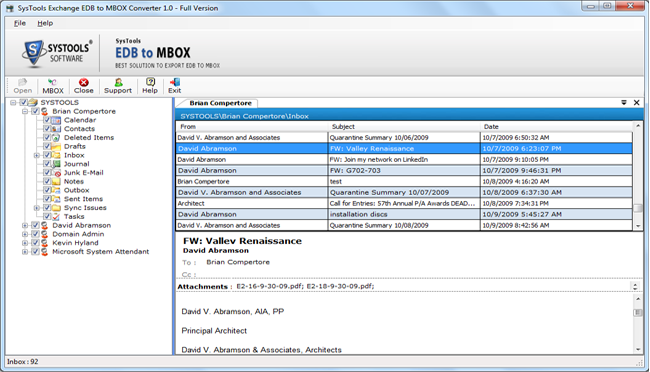Click the Brian Compertore mailbox user icon
650x372 pixels.
tap(44, 111)
